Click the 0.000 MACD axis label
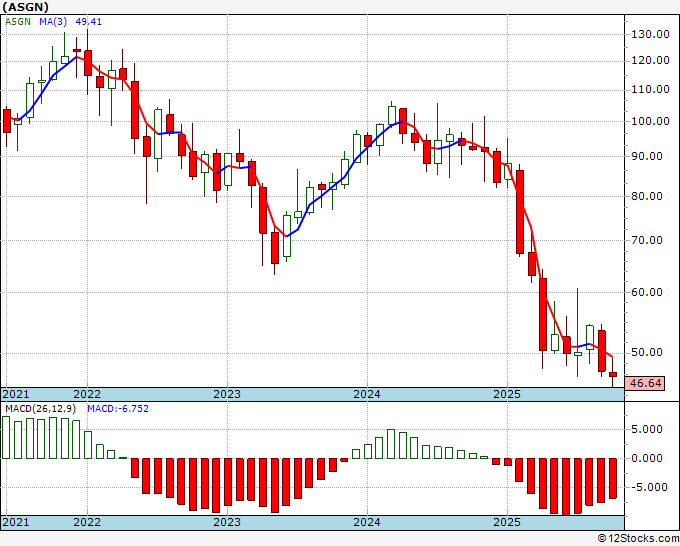This screenshot has width=680, height=546. point(649,458)
